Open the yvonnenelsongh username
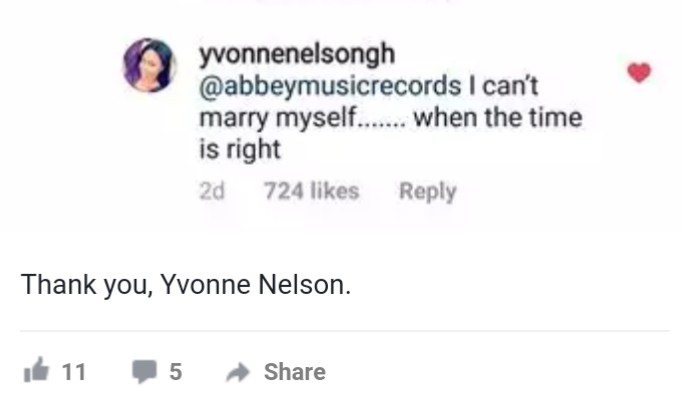Screen dimensions: 682x399 pos(297,54)
